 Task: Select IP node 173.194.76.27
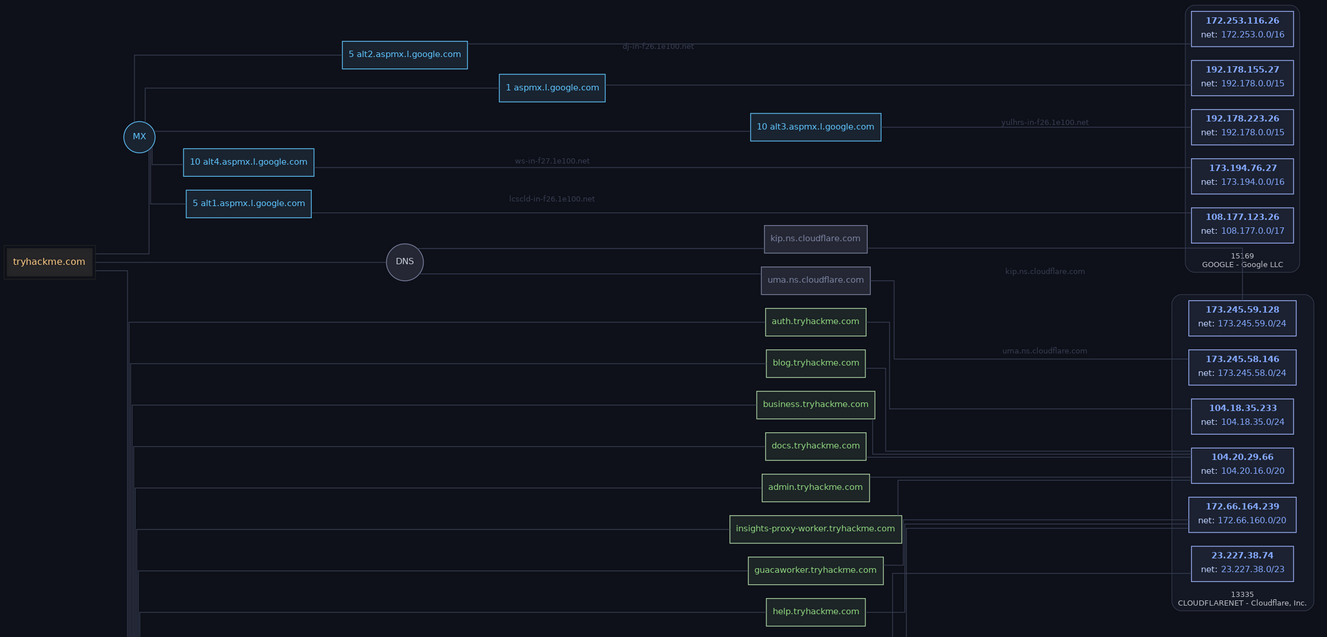coord(1242,175)
